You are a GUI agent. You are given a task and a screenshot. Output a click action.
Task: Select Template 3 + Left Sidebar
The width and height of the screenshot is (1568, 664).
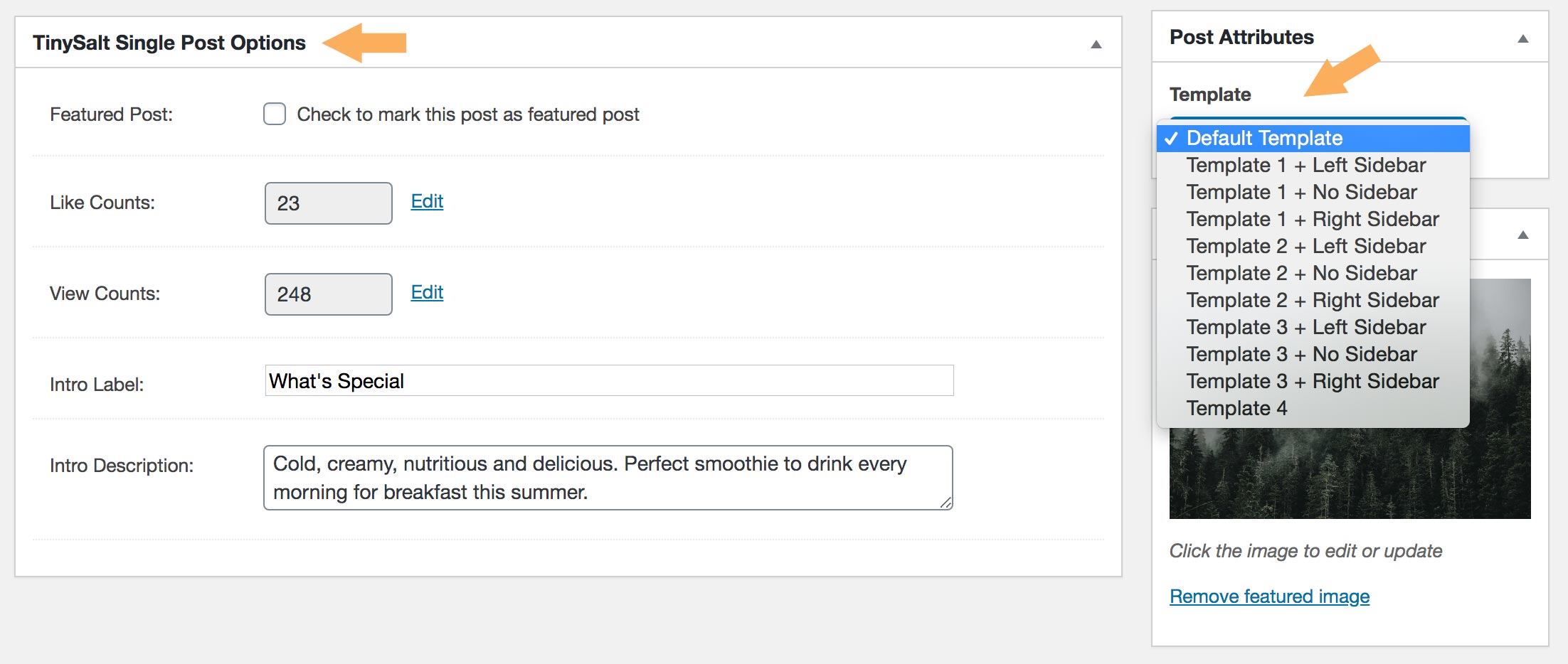[1305, 327]
